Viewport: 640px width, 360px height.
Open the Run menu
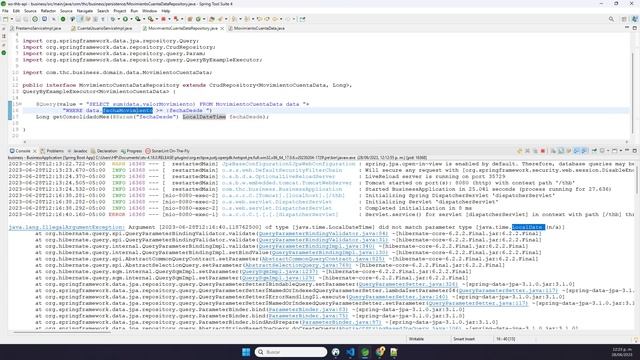tap(134, 11)
